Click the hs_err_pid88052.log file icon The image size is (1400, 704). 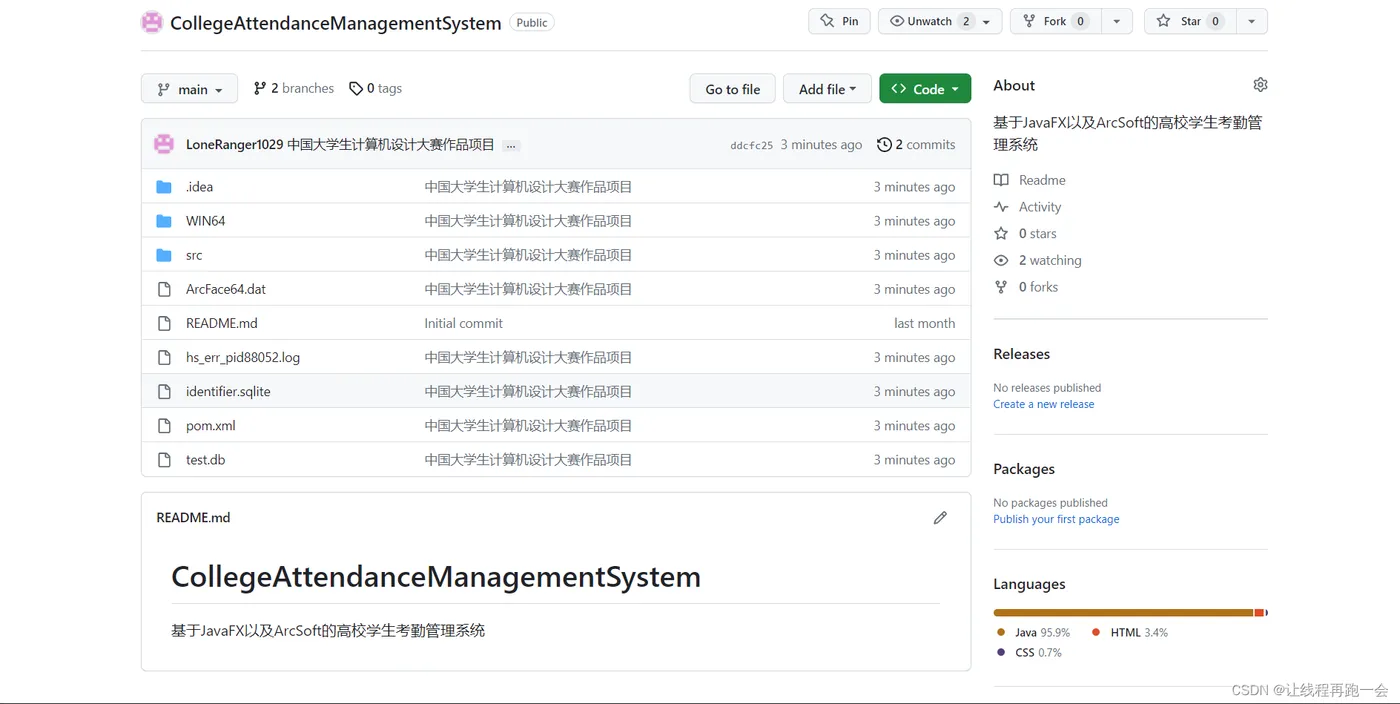click(x=164, y=357)
